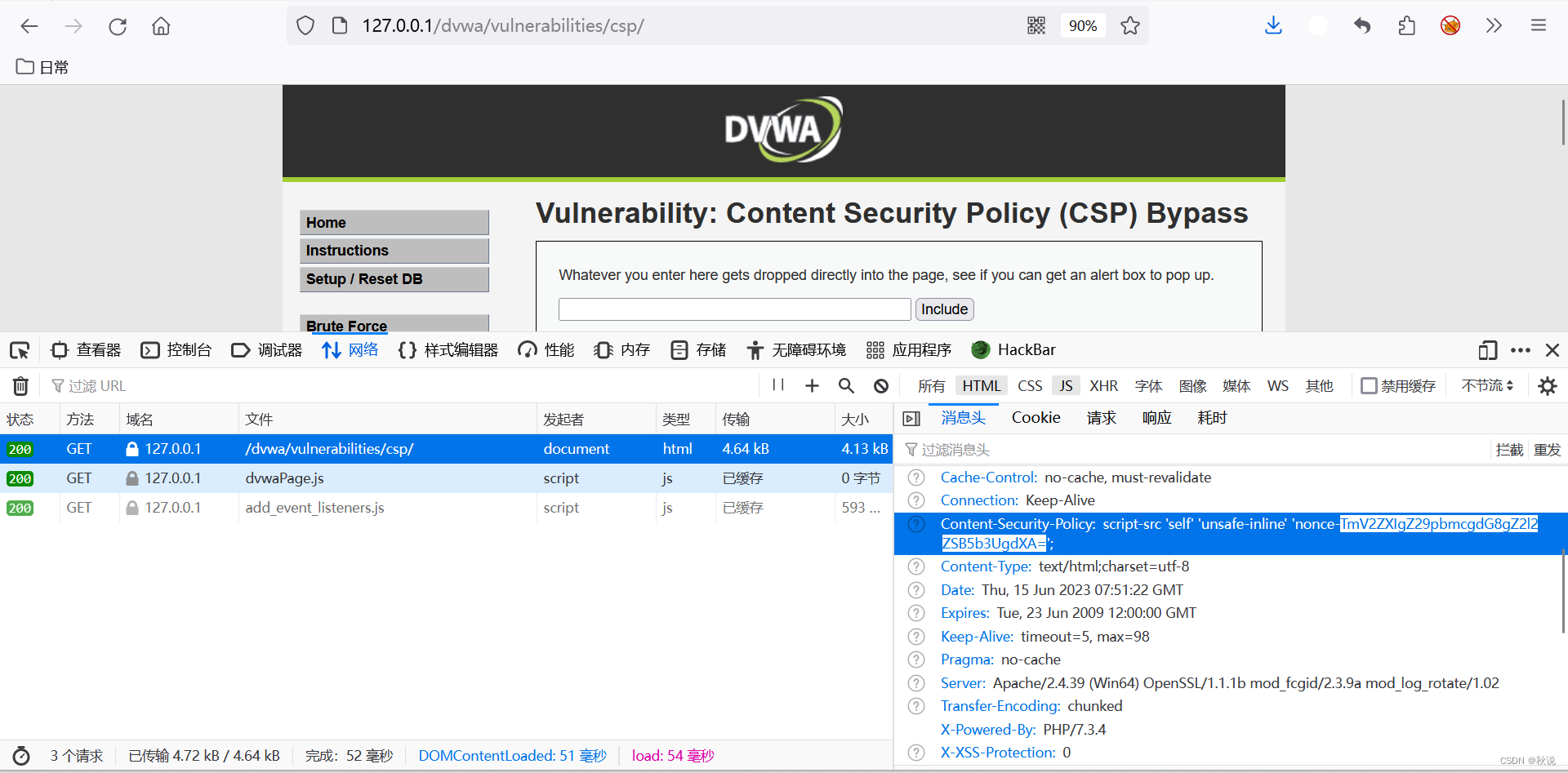Open the Home sidebar link

coord(394,223)
